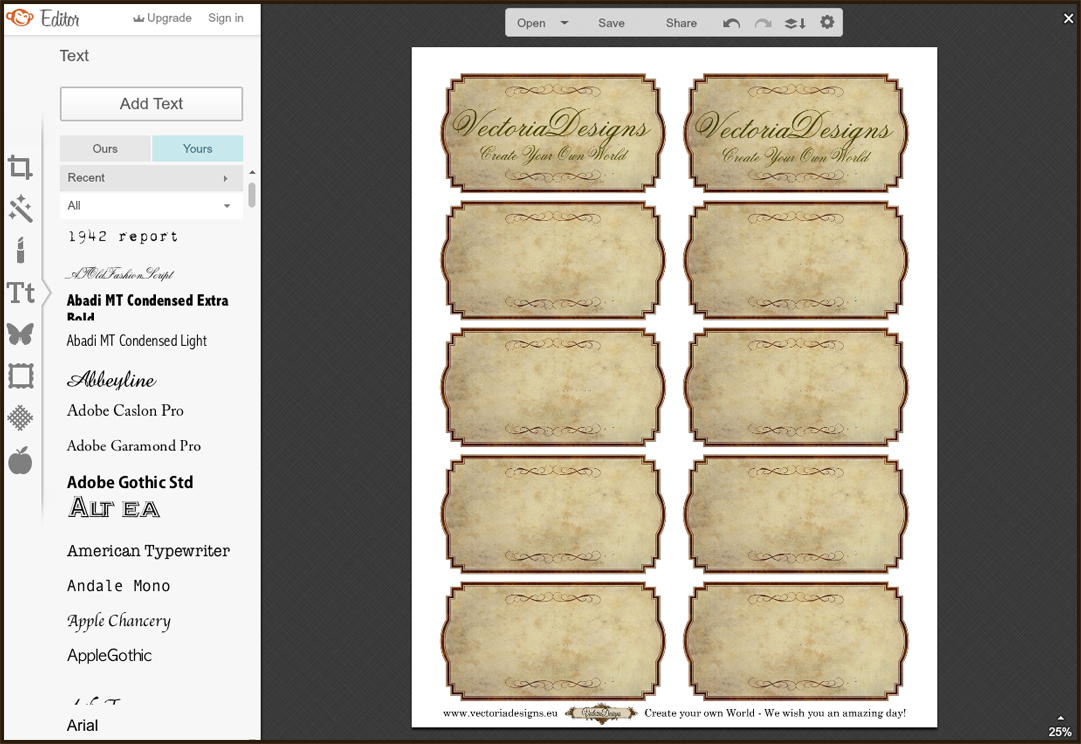Click the Sign in link
1081x744 pixels.
tap(225, 18)
